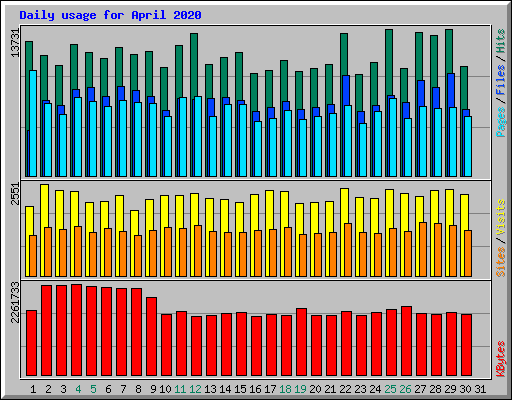Select green weekend day label 19

300,389
